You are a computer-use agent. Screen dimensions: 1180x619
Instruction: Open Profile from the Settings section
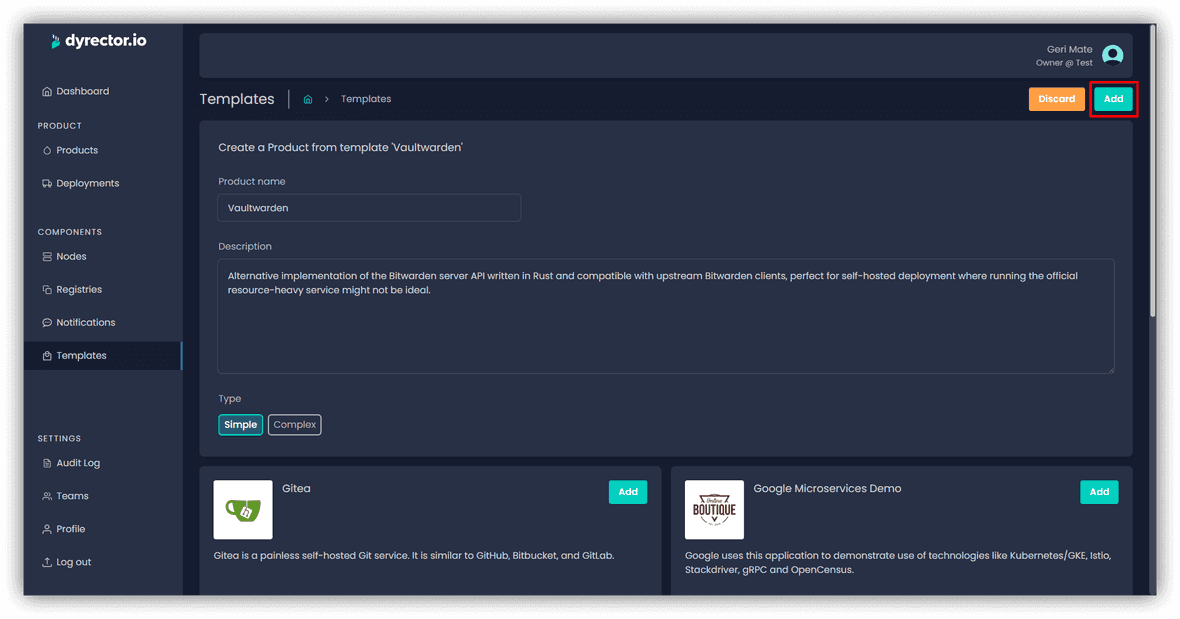point(46,529)
